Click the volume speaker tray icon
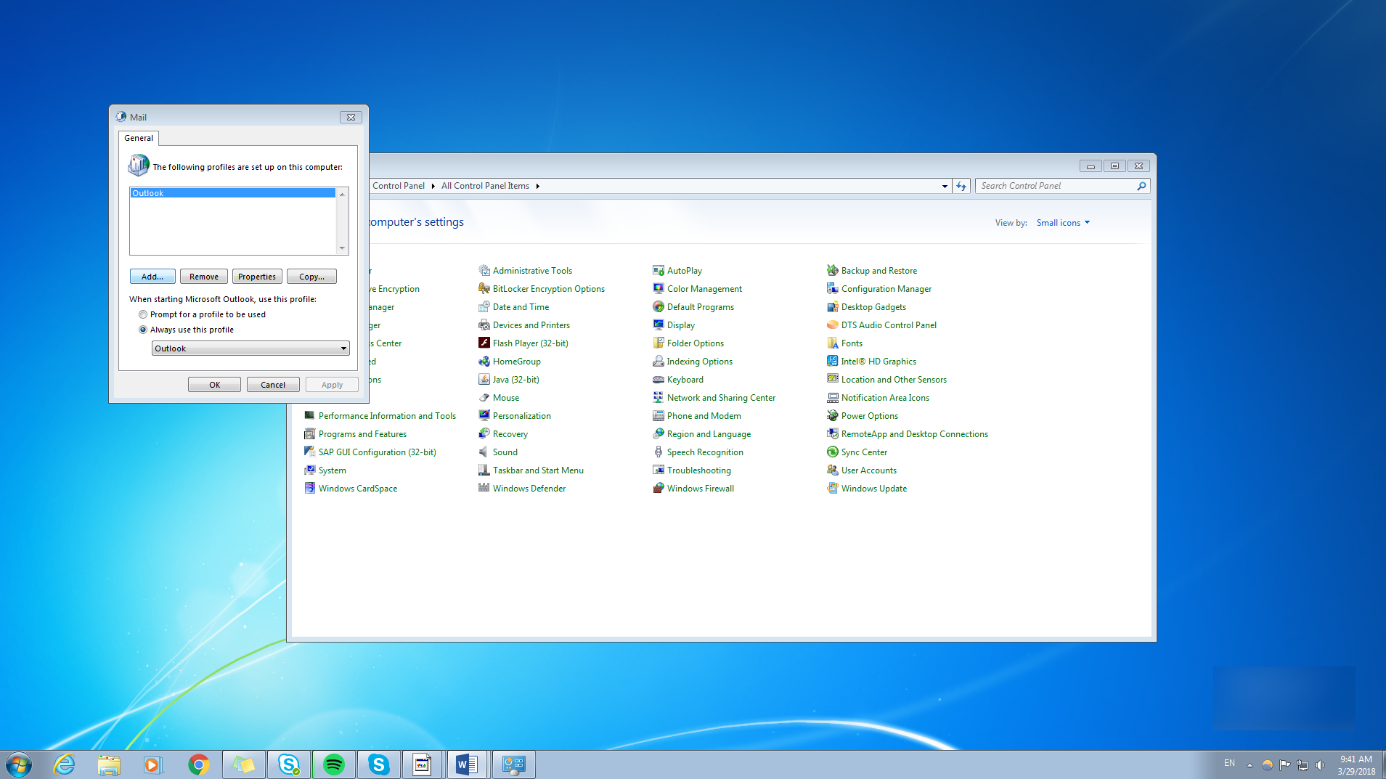Viewport: 1386px width, 779px height. pos(1319,765)
